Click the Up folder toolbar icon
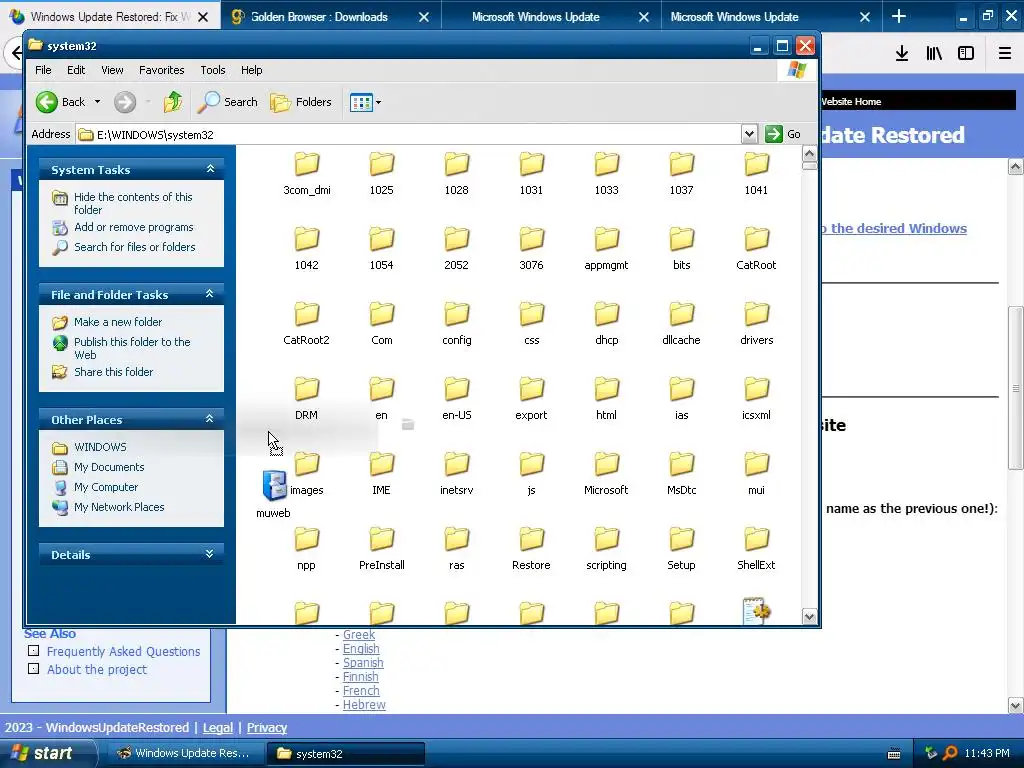This screenshot has height=768, width=1024. (173, 102)
